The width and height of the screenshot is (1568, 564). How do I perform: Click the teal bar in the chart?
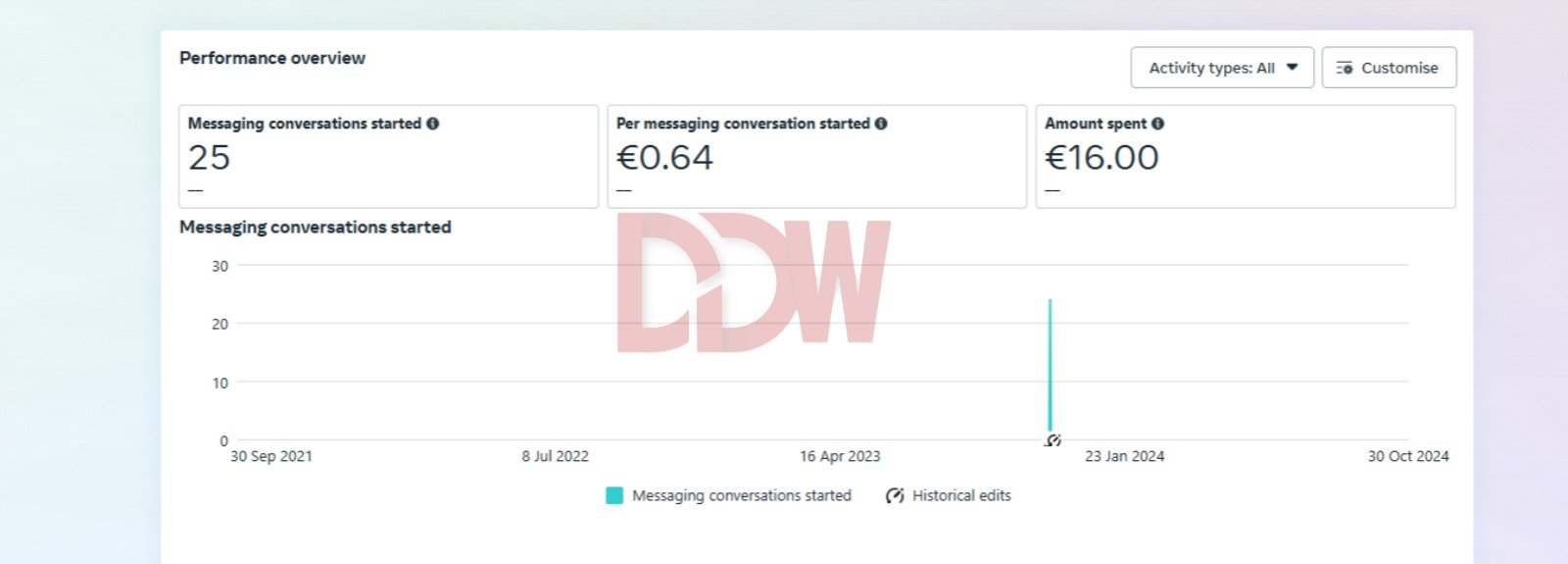1050,363
